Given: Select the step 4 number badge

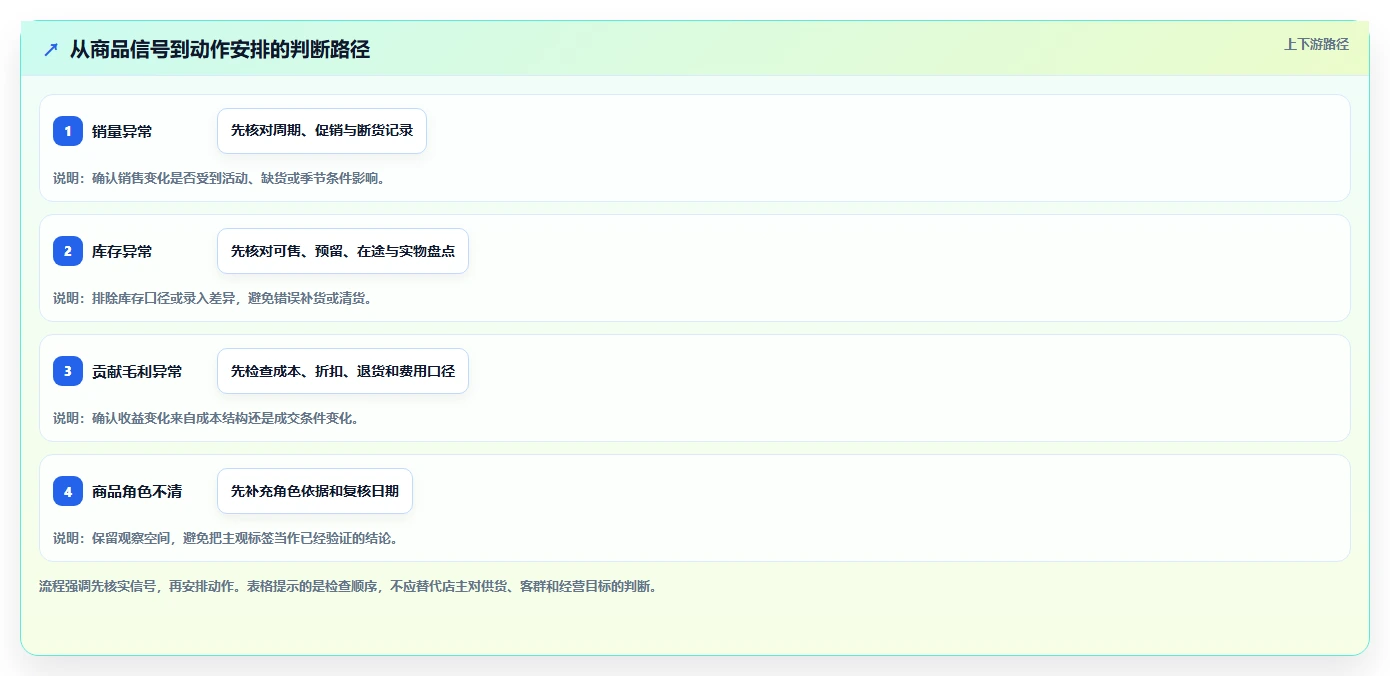Looking at the screenshot, I should 68,491.
